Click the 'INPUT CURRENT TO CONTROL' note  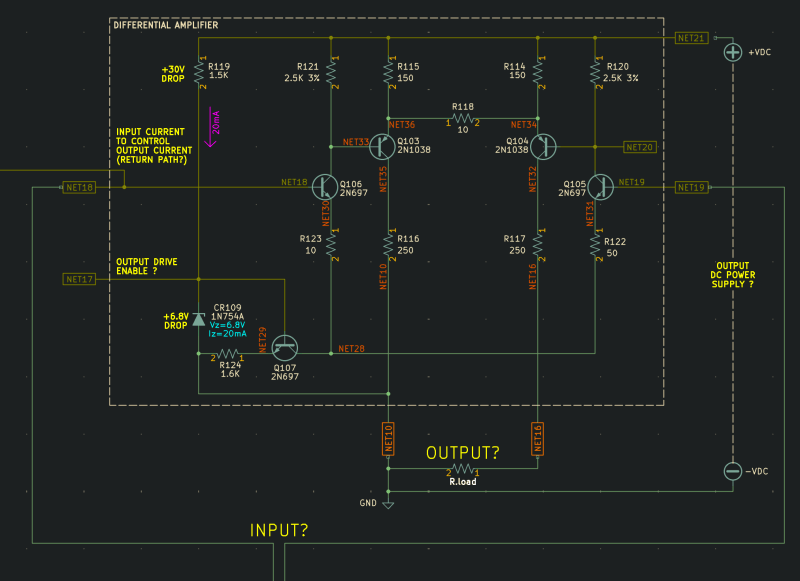tap(154, 145)
